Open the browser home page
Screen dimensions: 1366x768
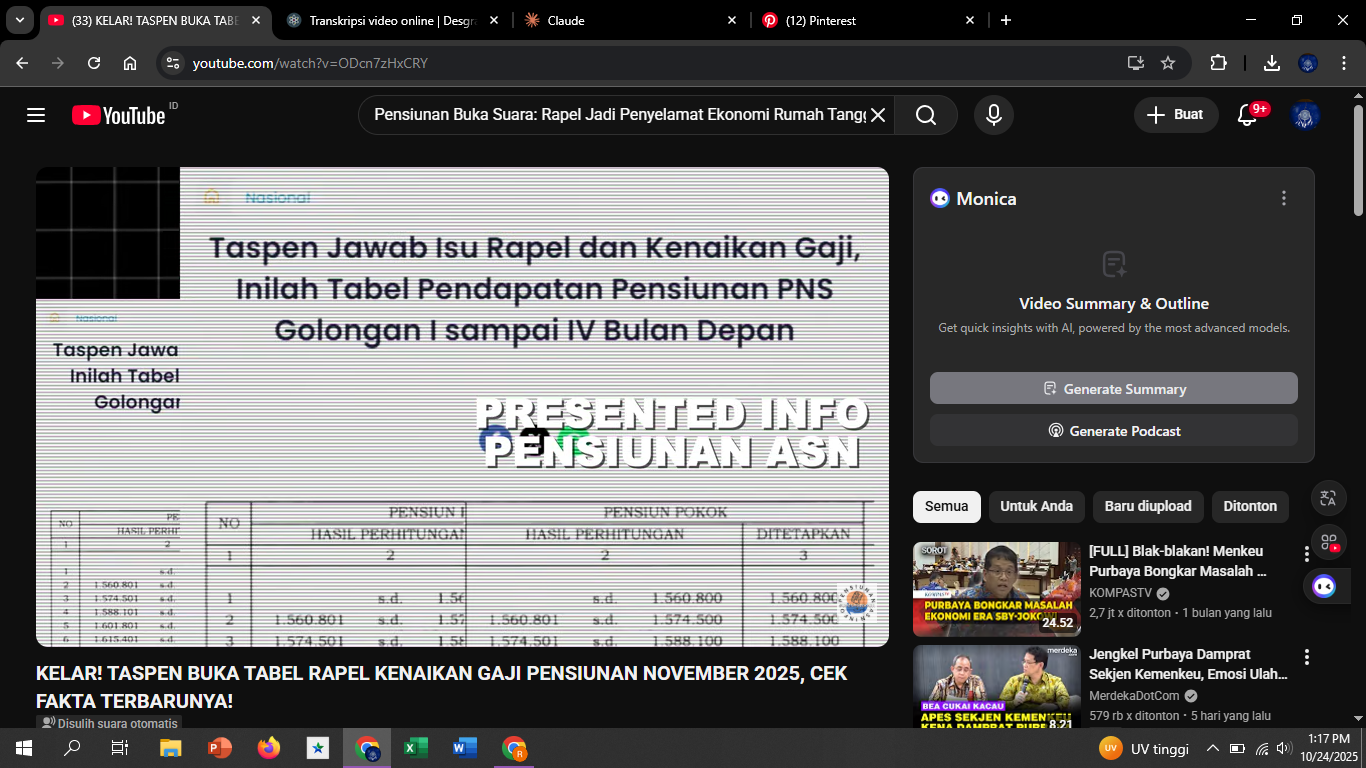click(130, 63)
